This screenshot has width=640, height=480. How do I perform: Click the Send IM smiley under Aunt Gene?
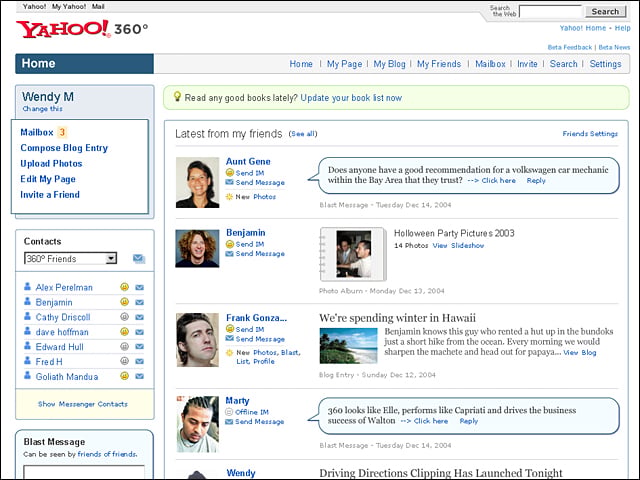click(230, 173)
